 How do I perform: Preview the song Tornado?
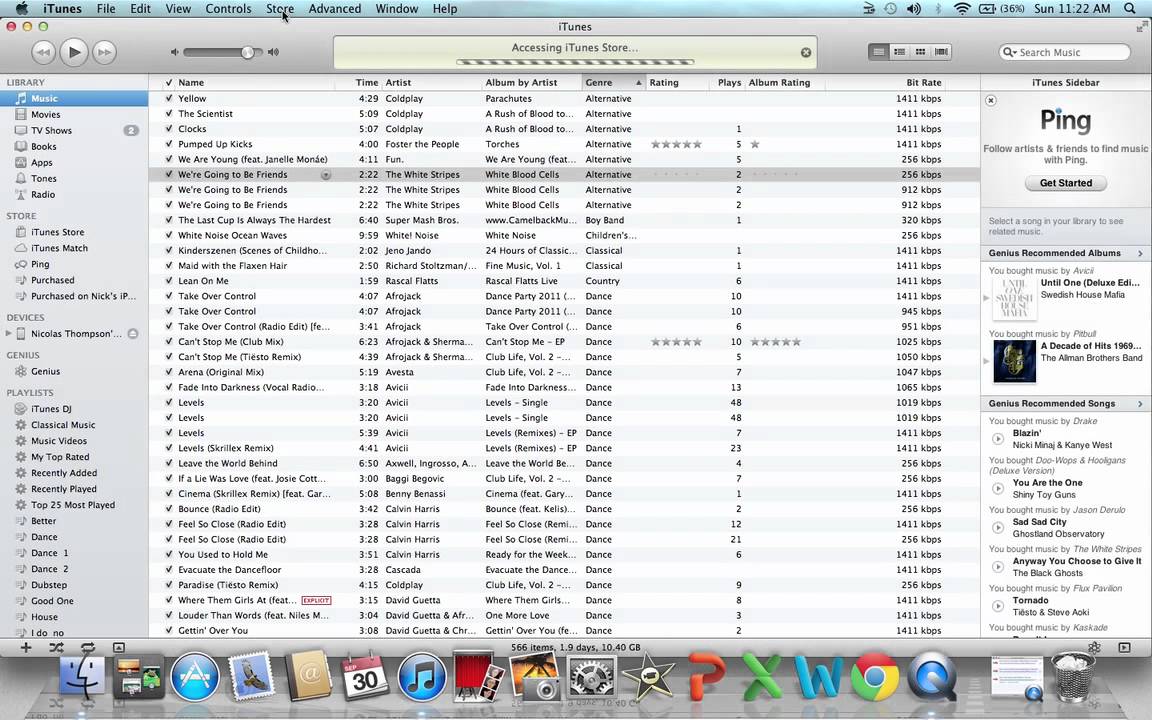tap(998, 606)
